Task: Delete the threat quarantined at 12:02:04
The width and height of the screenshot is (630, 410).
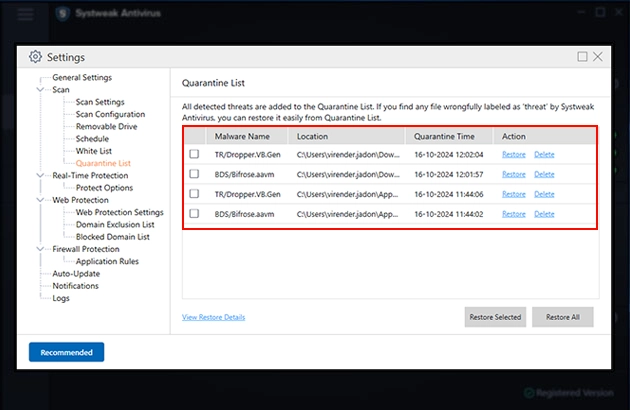Action: click(x=544, y=154)
